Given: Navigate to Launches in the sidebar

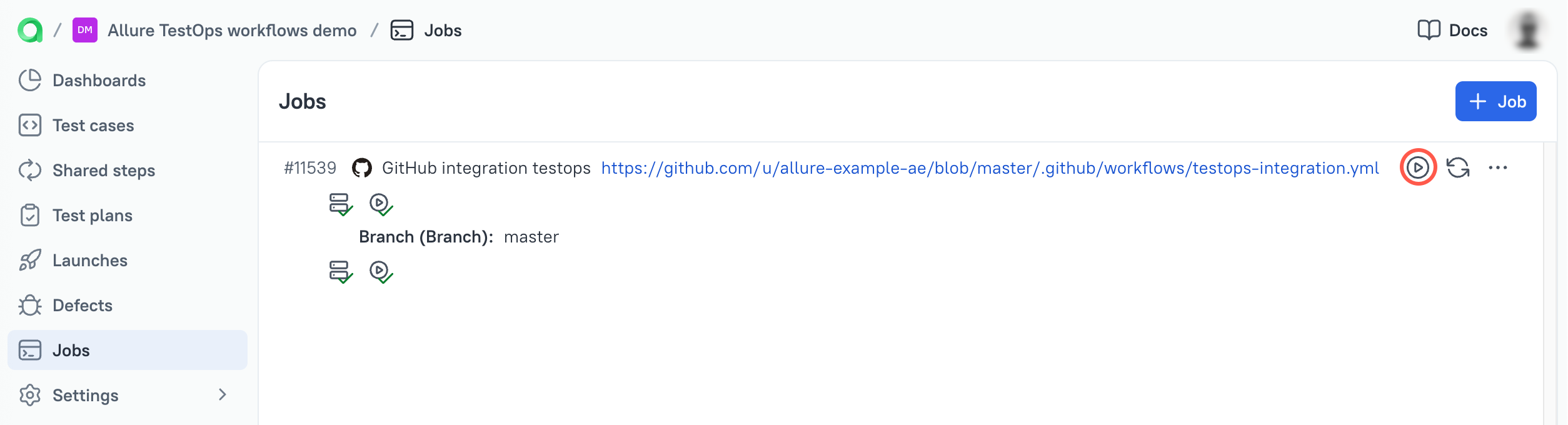Looking at the screenshot, I should [89, 261].
